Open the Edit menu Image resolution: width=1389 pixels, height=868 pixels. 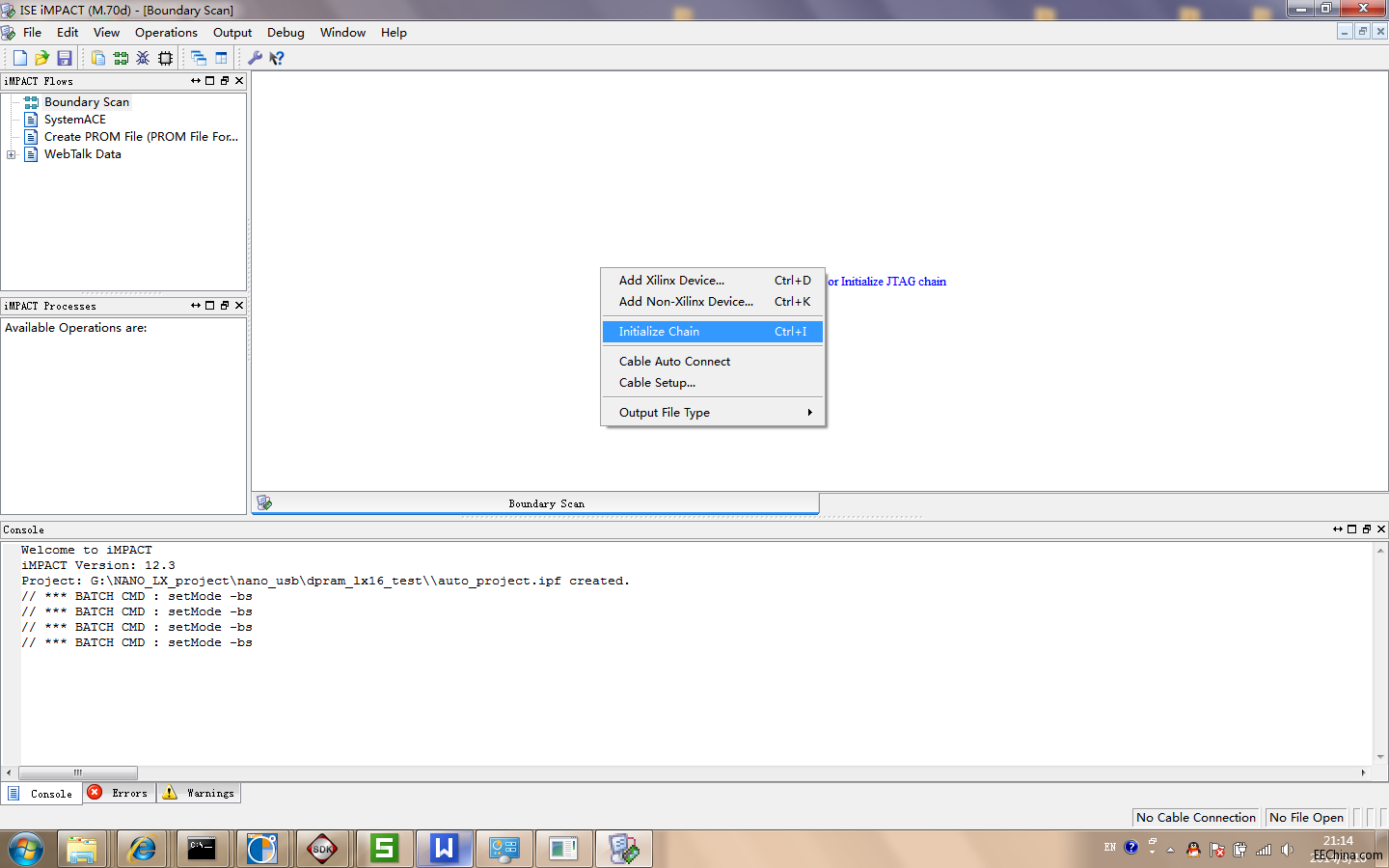[68, 33]
